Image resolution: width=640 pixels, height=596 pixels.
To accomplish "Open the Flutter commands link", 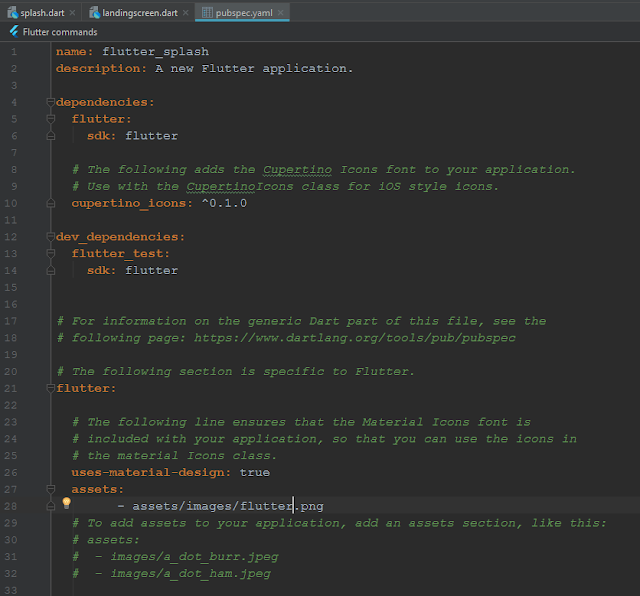I will (x=60, y=32).
